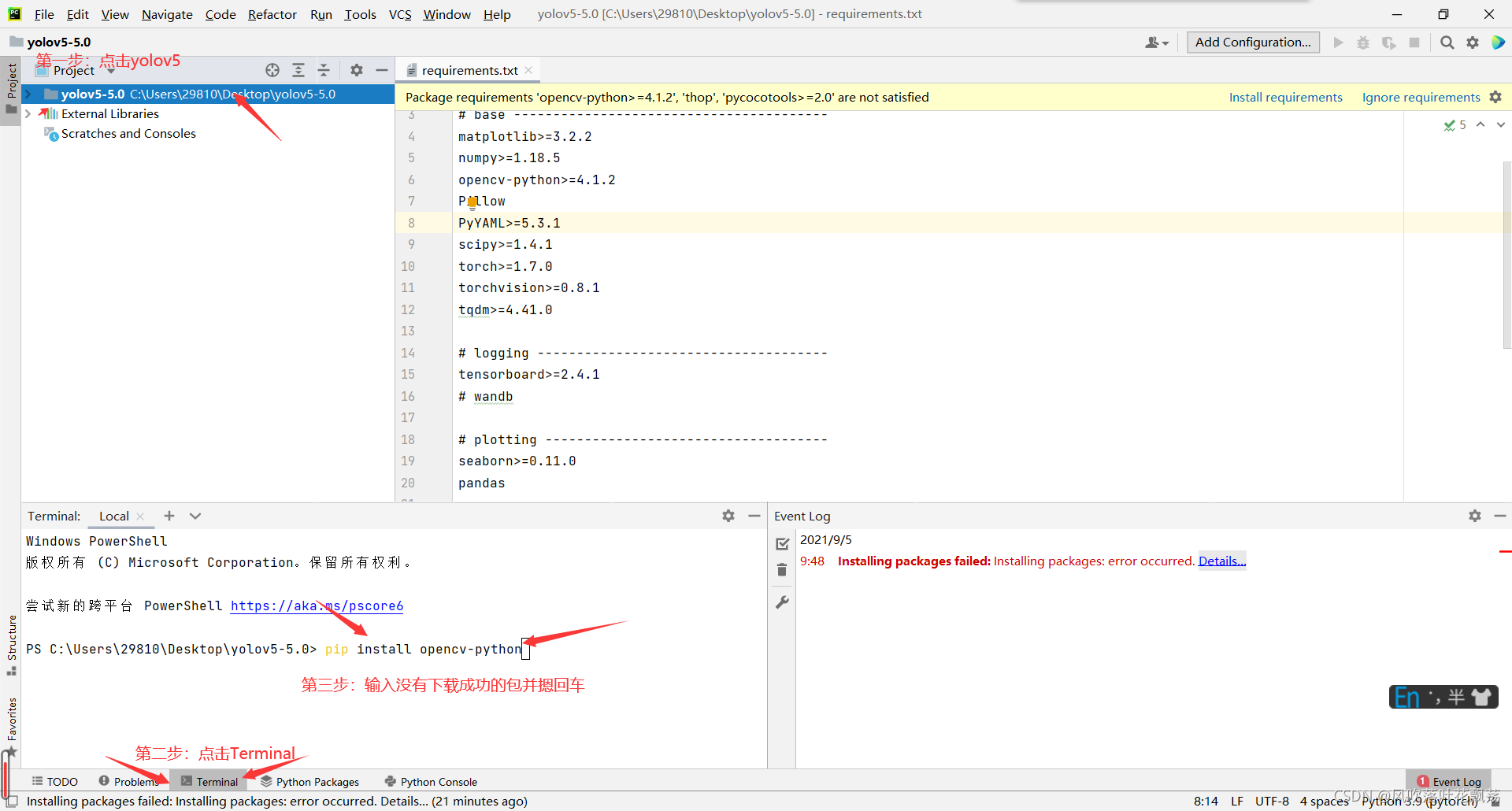
Task: Click Add Configuration button
Action: [1253, 43]
